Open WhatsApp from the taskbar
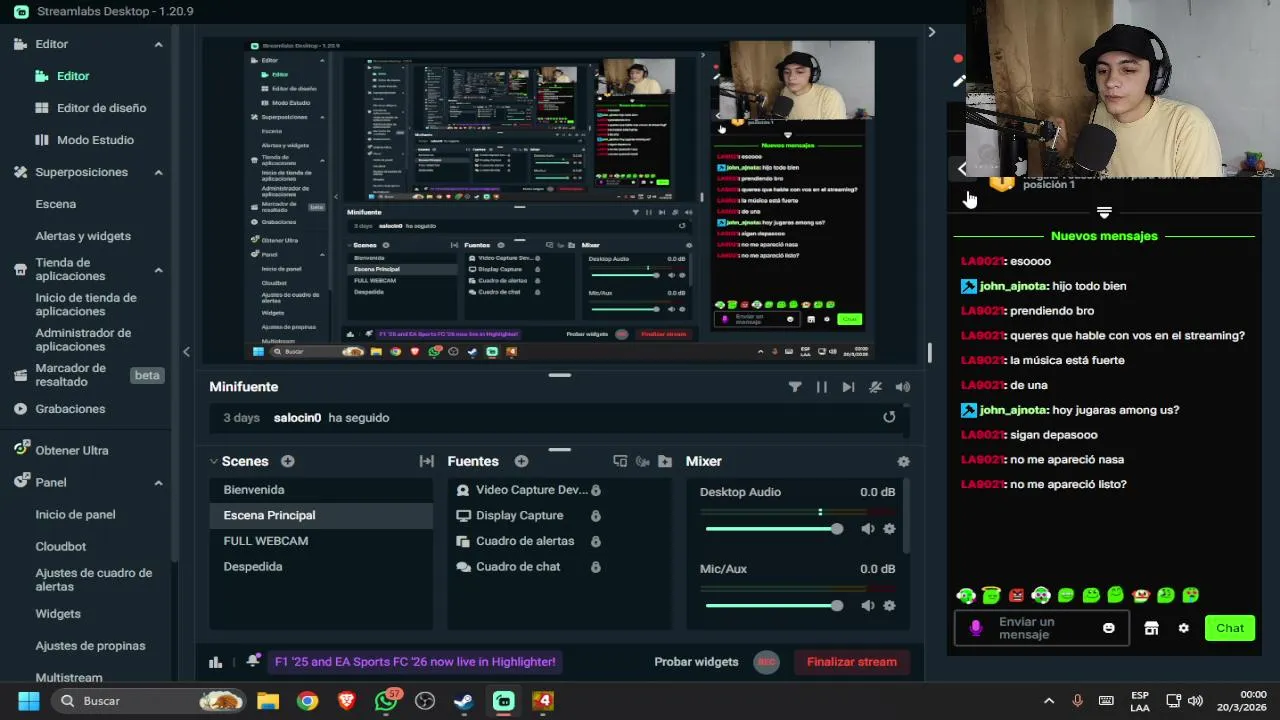Viewport: 1280px width, 720px height. pyautogui.click(x=386, y=701)
